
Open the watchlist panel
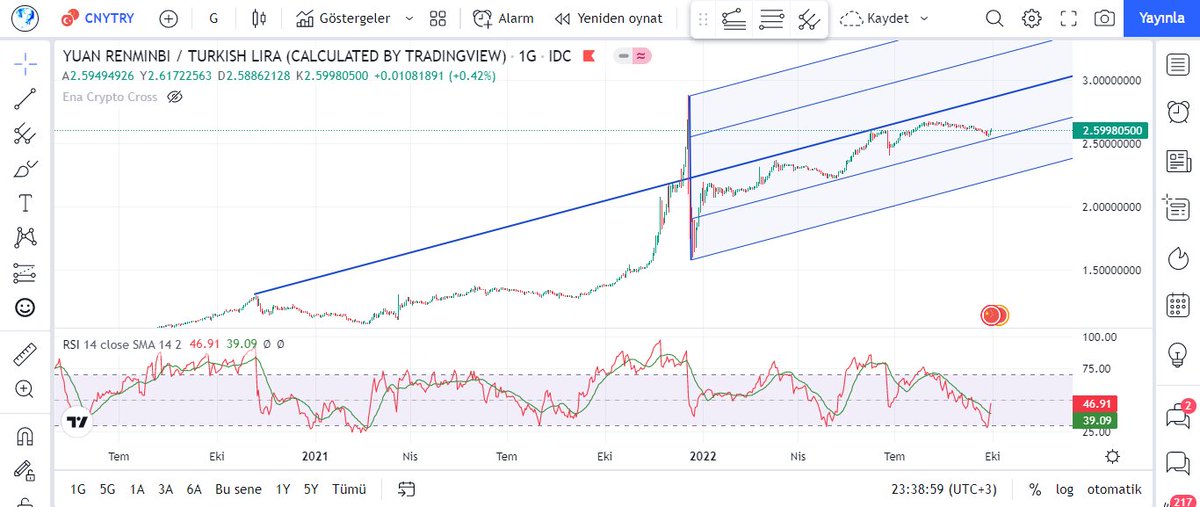click(x=1177, y=65)
